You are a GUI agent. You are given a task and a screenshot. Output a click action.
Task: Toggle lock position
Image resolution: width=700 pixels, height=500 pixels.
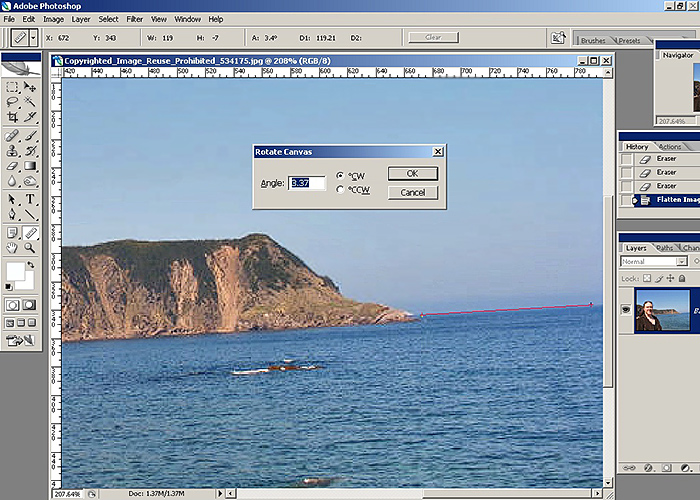[671, 279]
